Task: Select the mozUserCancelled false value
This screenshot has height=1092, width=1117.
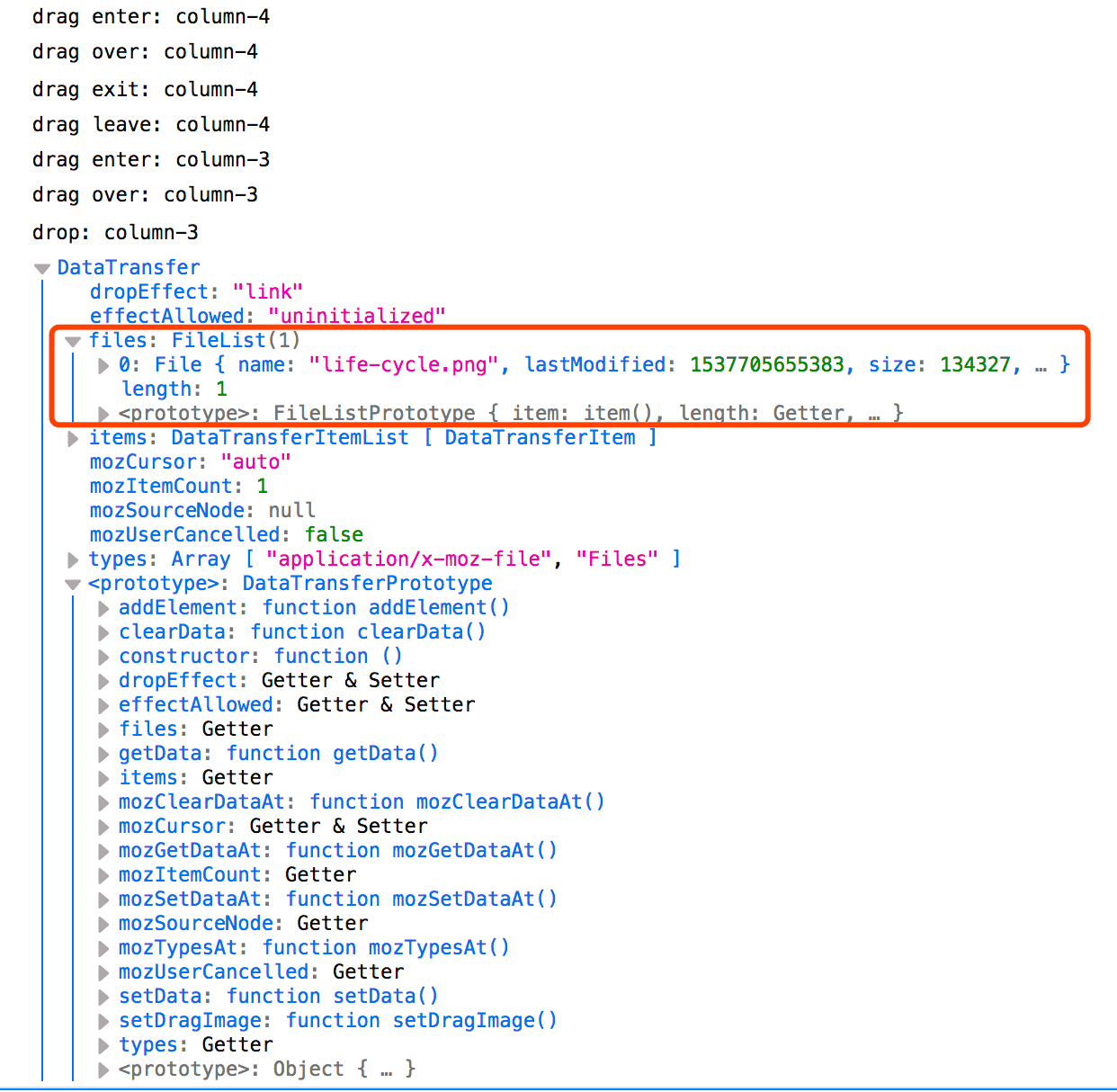Action: tap(334, 534)
